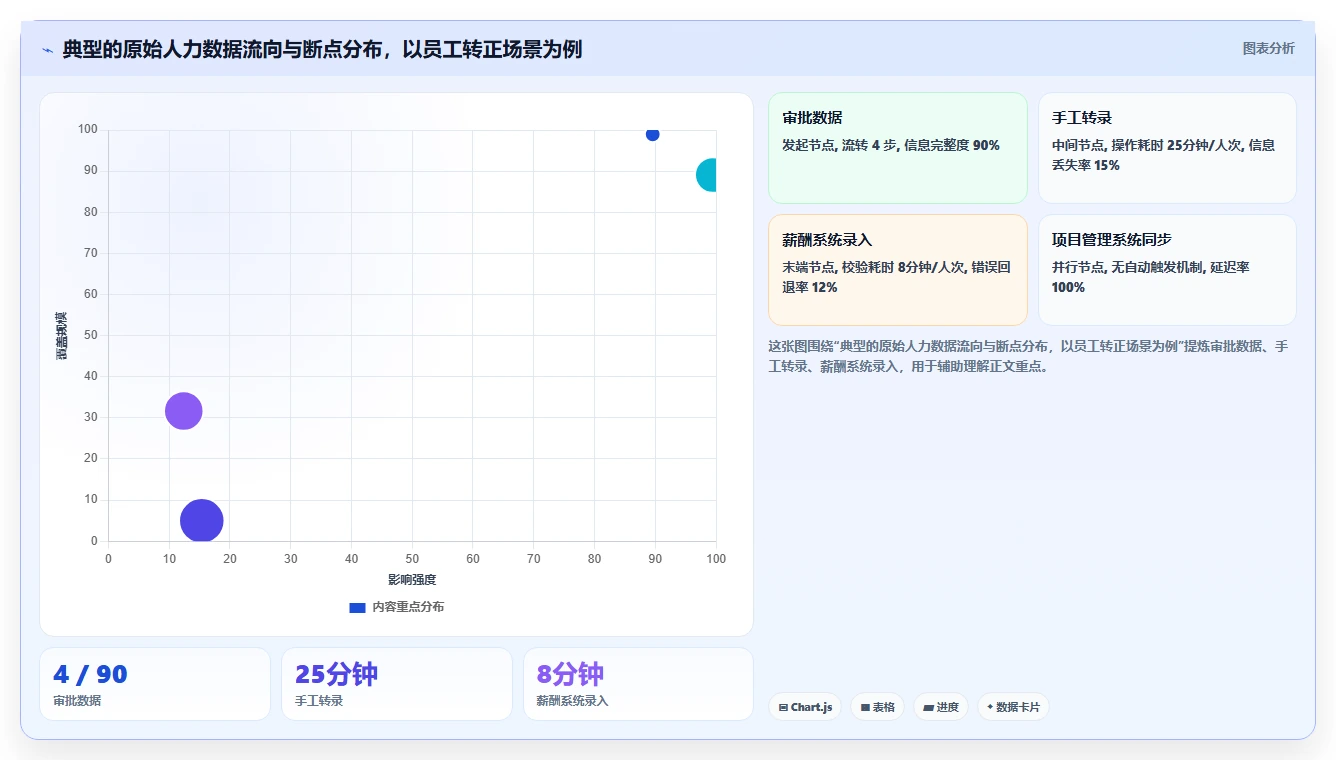Toggle the 内容重点分布 legend item
1336x760 pixels.
(396, 607)
